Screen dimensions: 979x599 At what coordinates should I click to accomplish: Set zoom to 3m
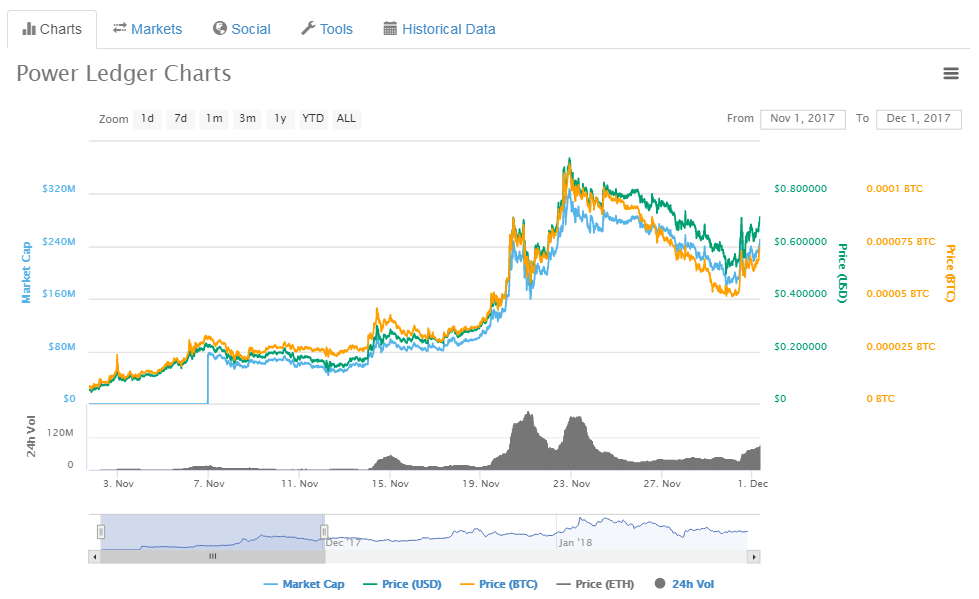point(247,119)
